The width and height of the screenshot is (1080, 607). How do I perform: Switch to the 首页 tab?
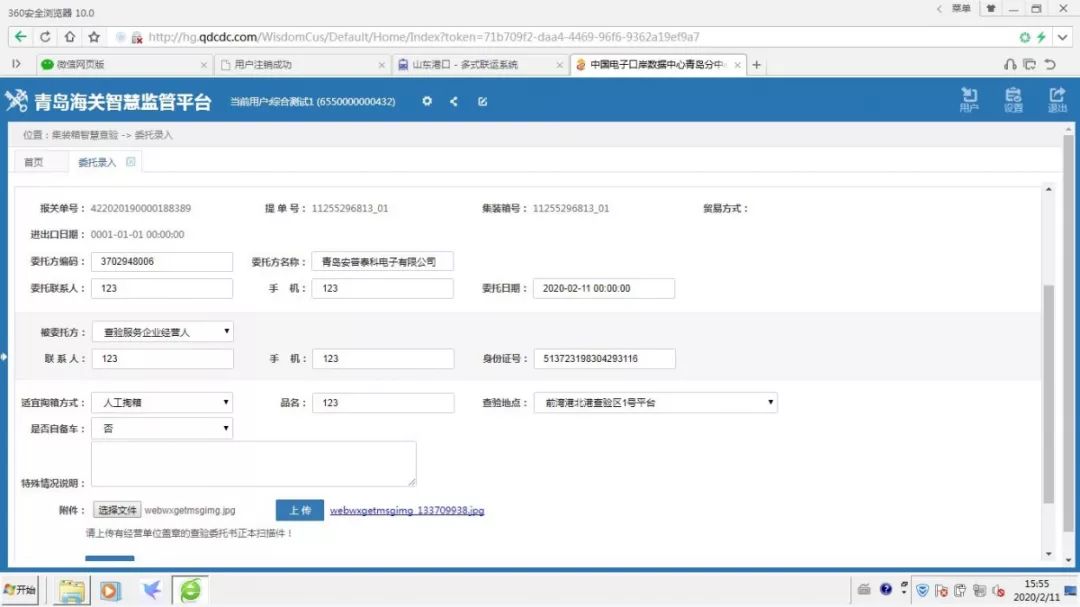pos(34,162)
